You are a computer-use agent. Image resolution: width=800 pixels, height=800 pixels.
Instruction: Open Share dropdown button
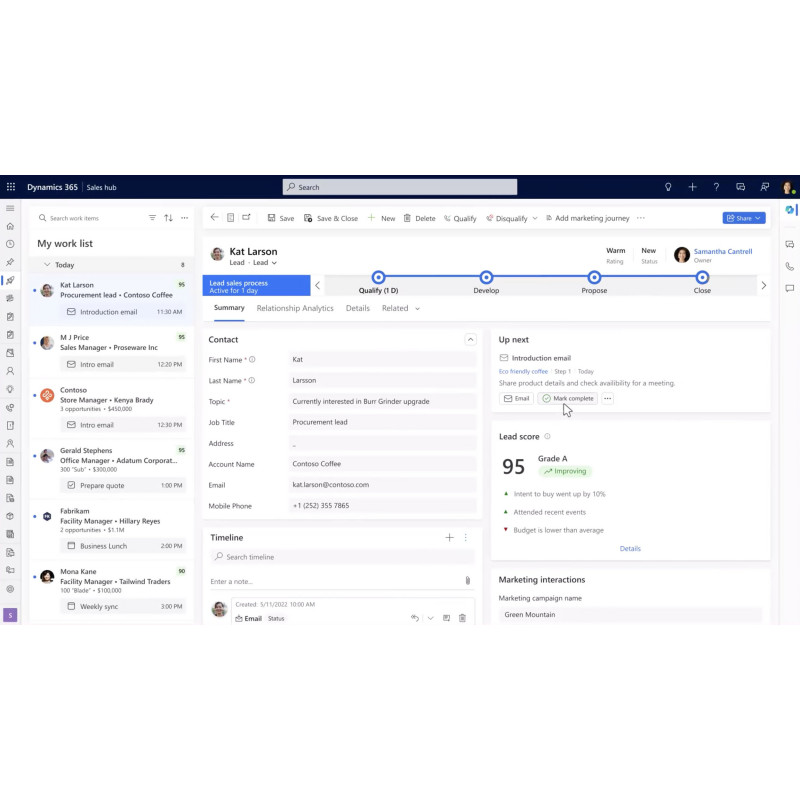pyautogui.click(x=744, y=218)
